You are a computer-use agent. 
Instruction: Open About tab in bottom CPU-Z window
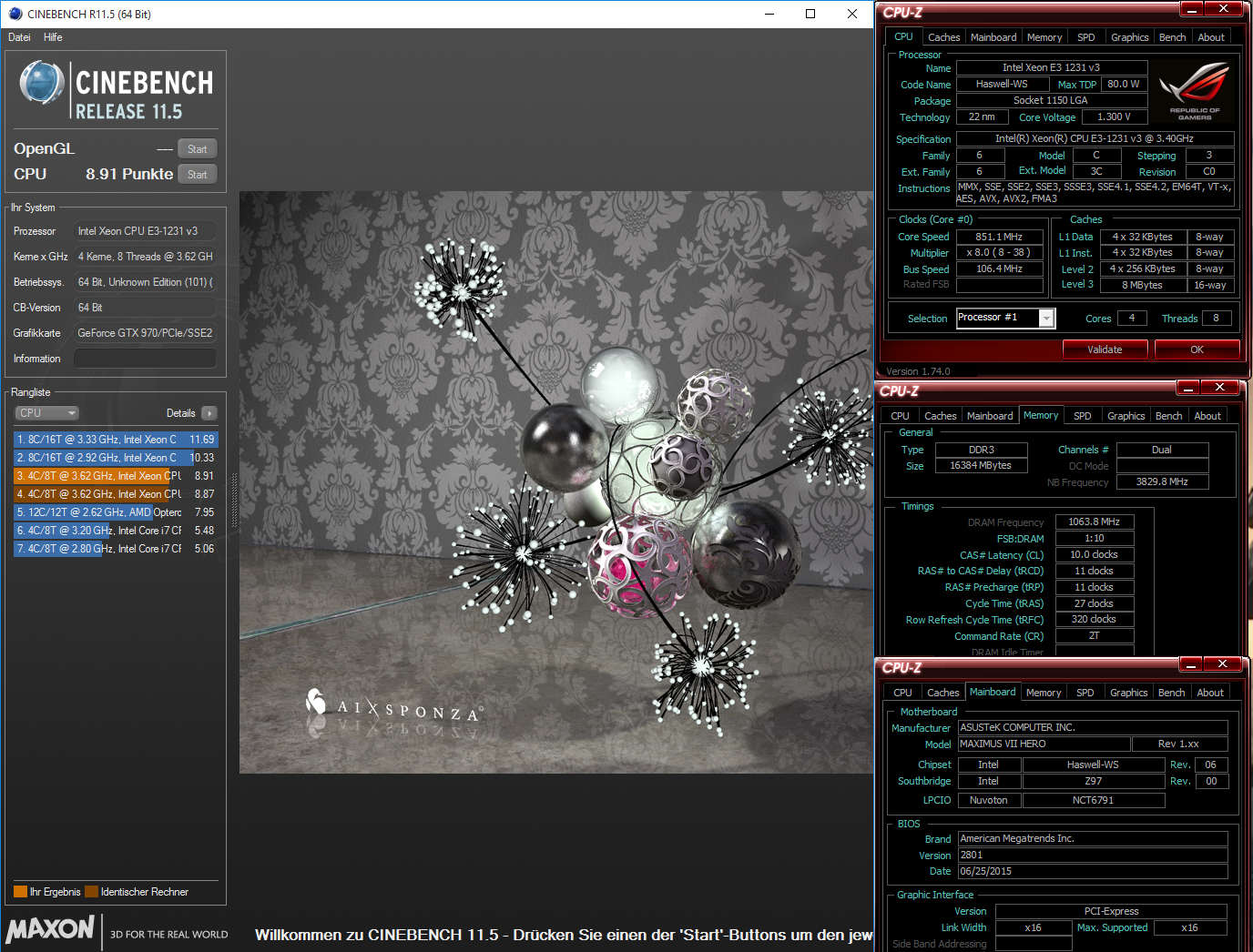tap(1210, 693)
